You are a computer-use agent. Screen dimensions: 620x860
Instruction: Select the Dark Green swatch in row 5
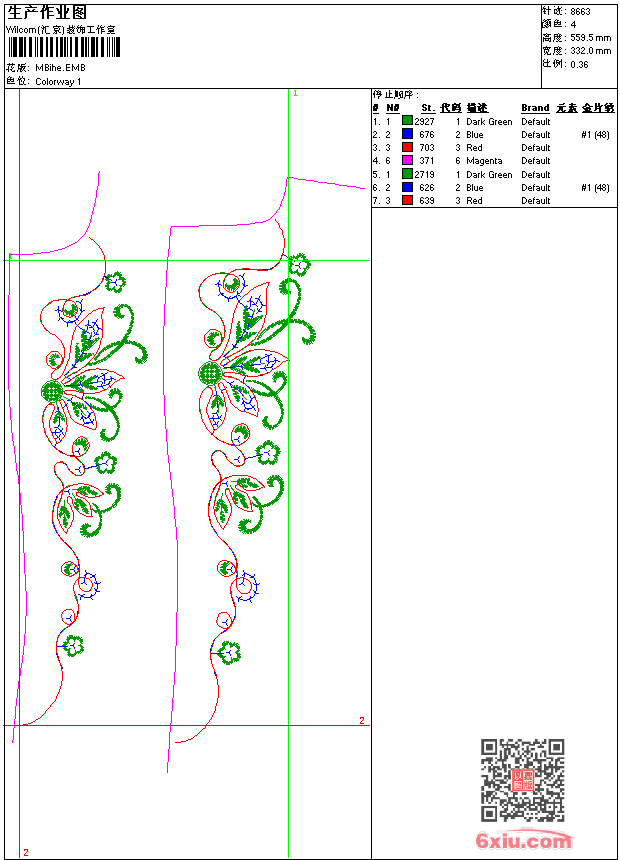coord(408,174)
